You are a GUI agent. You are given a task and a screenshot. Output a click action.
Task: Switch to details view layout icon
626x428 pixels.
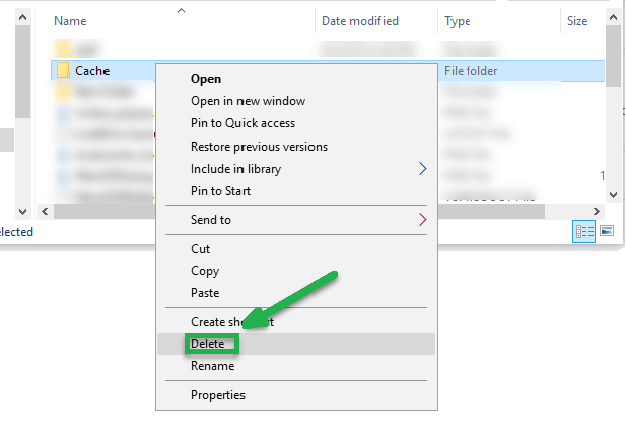(x=583, y=232)
